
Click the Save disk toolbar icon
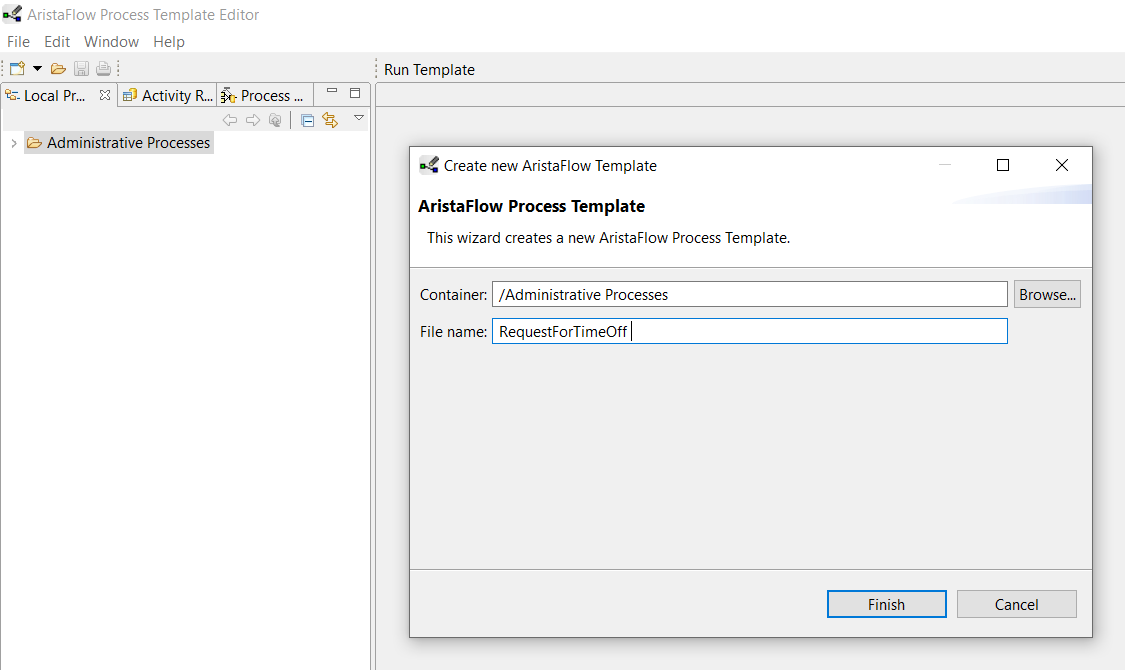pos(81,69)
